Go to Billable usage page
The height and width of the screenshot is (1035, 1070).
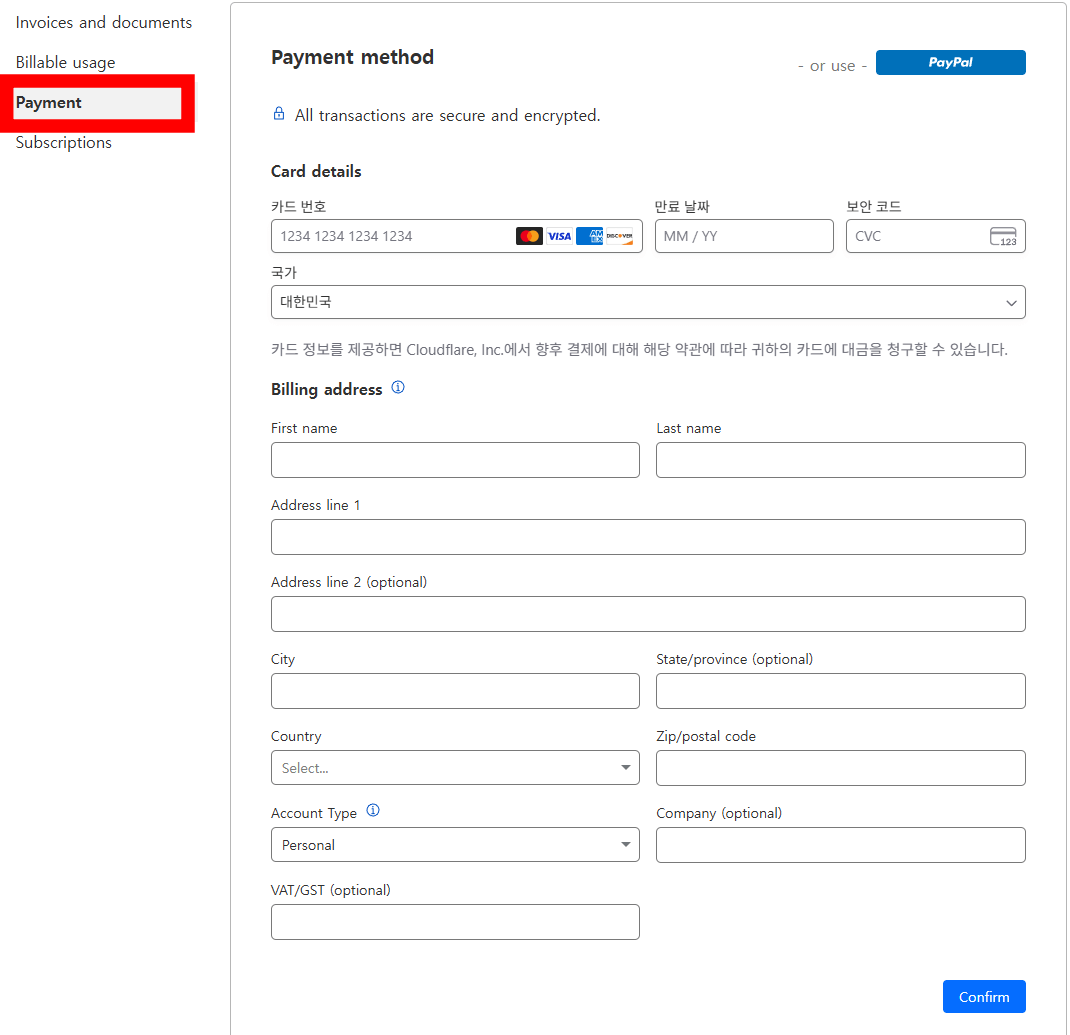coord(66,63)
